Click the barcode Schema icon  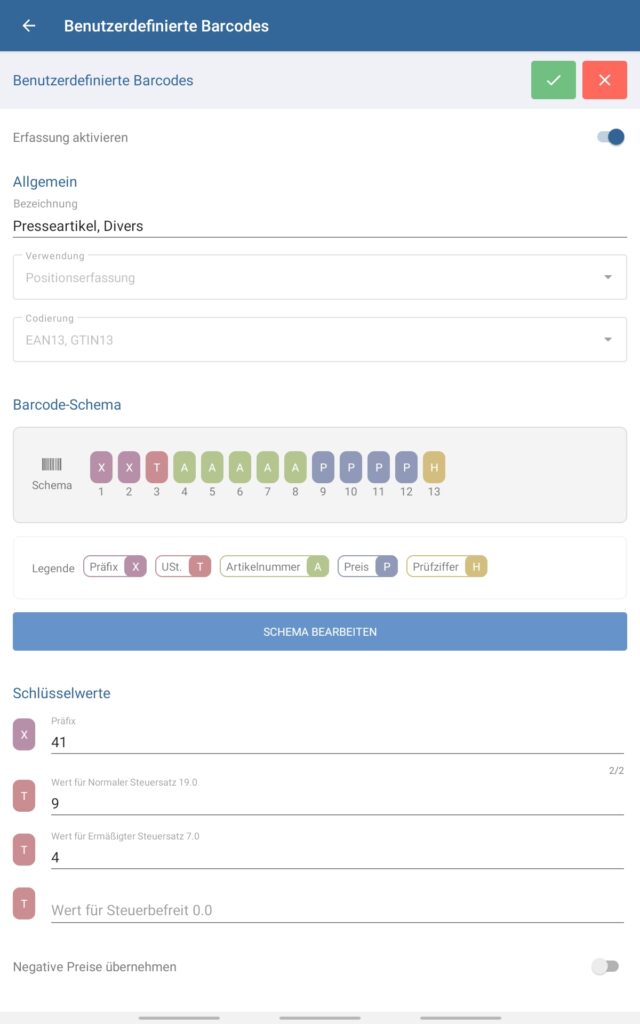[52, 465]
